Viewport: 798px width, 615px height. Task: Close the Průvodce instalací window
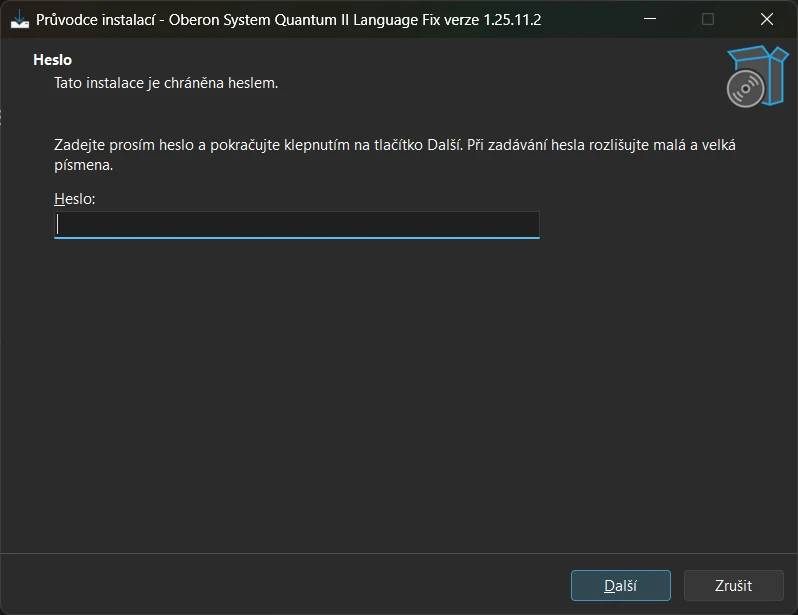pyautogui.click(x=767, y=19)
